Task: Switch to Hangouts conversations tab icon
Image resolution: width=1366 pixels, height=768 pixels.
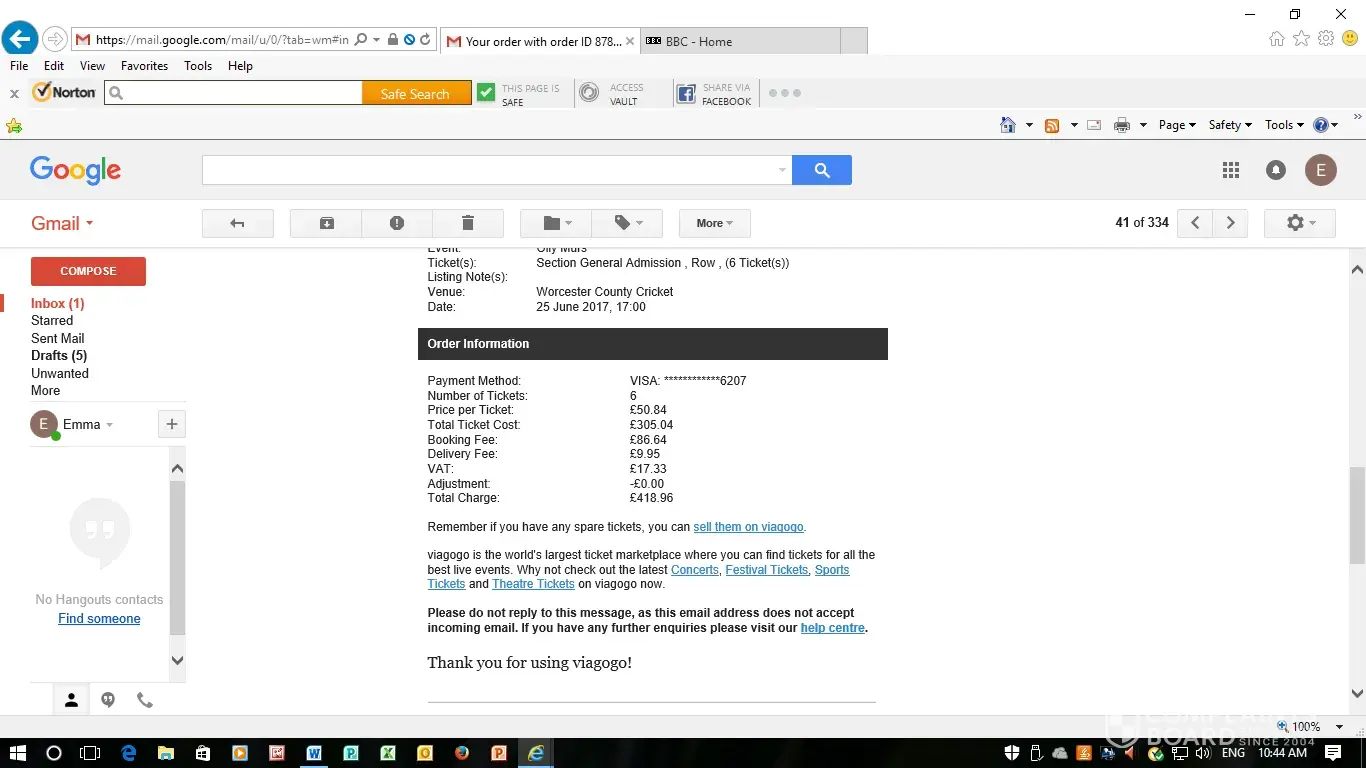Action: point(108,700)
